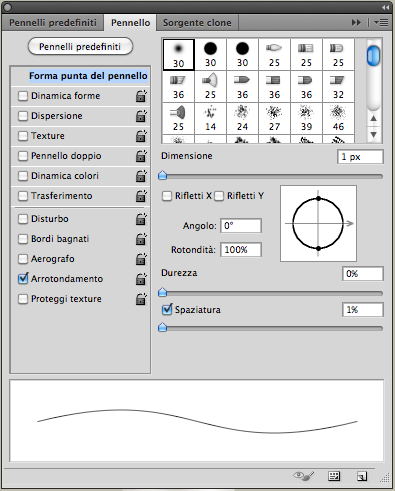Click brush list scroll down arrow
Image resolution: width=395 pixels, height=491 pixels.
(374, 135)
